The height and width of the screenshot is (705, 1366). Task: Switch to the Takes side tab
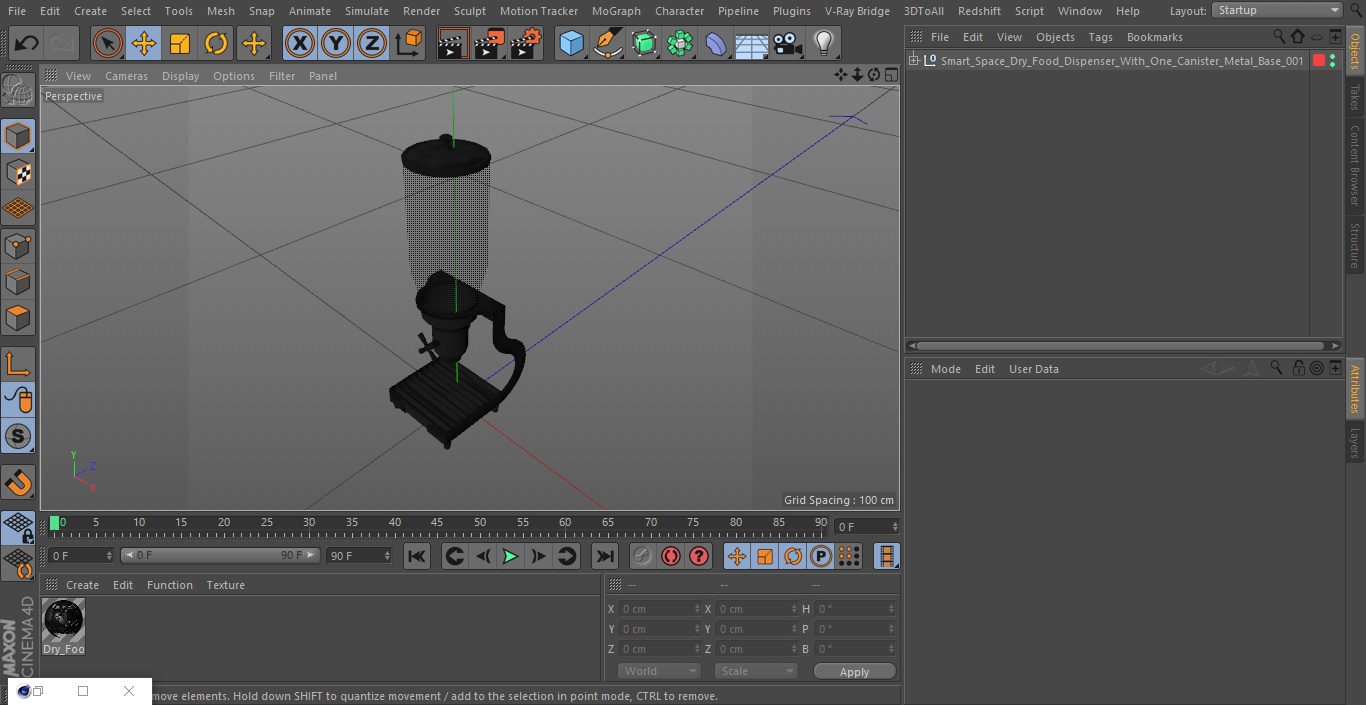click(x=1355, y=97)
